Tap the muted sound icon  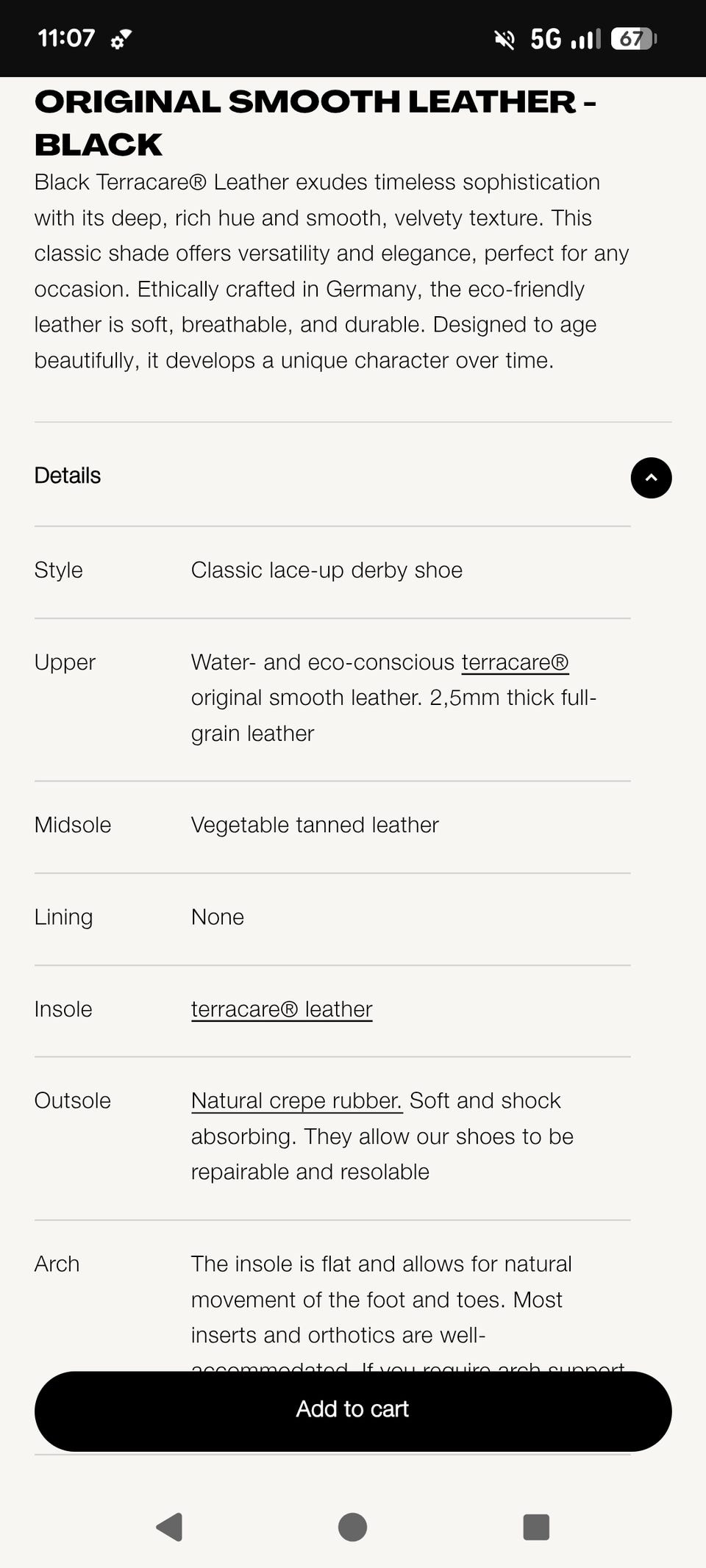tap(504, 39)
